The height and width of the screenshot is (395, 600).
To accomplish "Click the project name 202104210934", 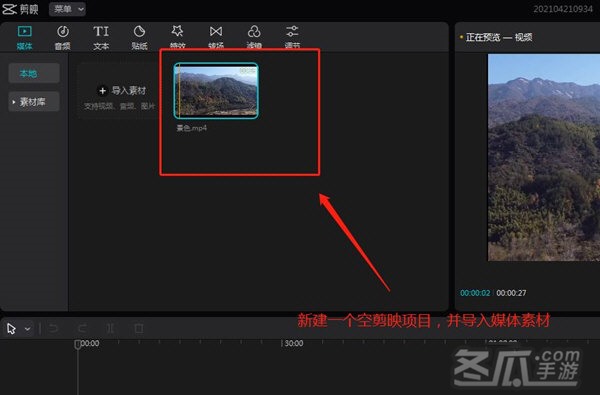I will coord(563,9).
